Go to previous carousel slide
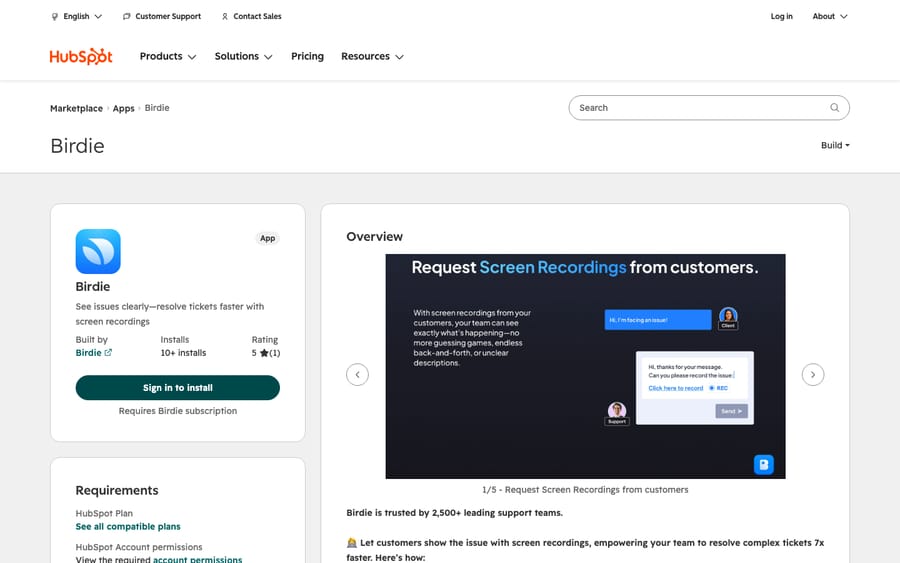 pyautogui.click(x=357, y=374)
